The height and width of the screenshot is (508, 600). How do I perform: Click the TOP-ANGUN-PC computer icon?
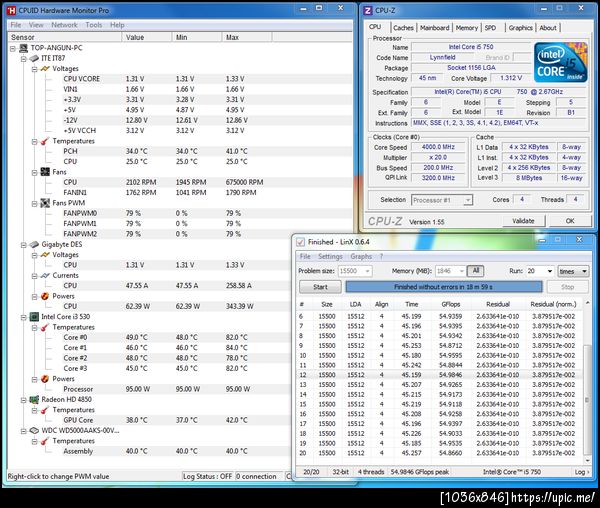[21, 47]
